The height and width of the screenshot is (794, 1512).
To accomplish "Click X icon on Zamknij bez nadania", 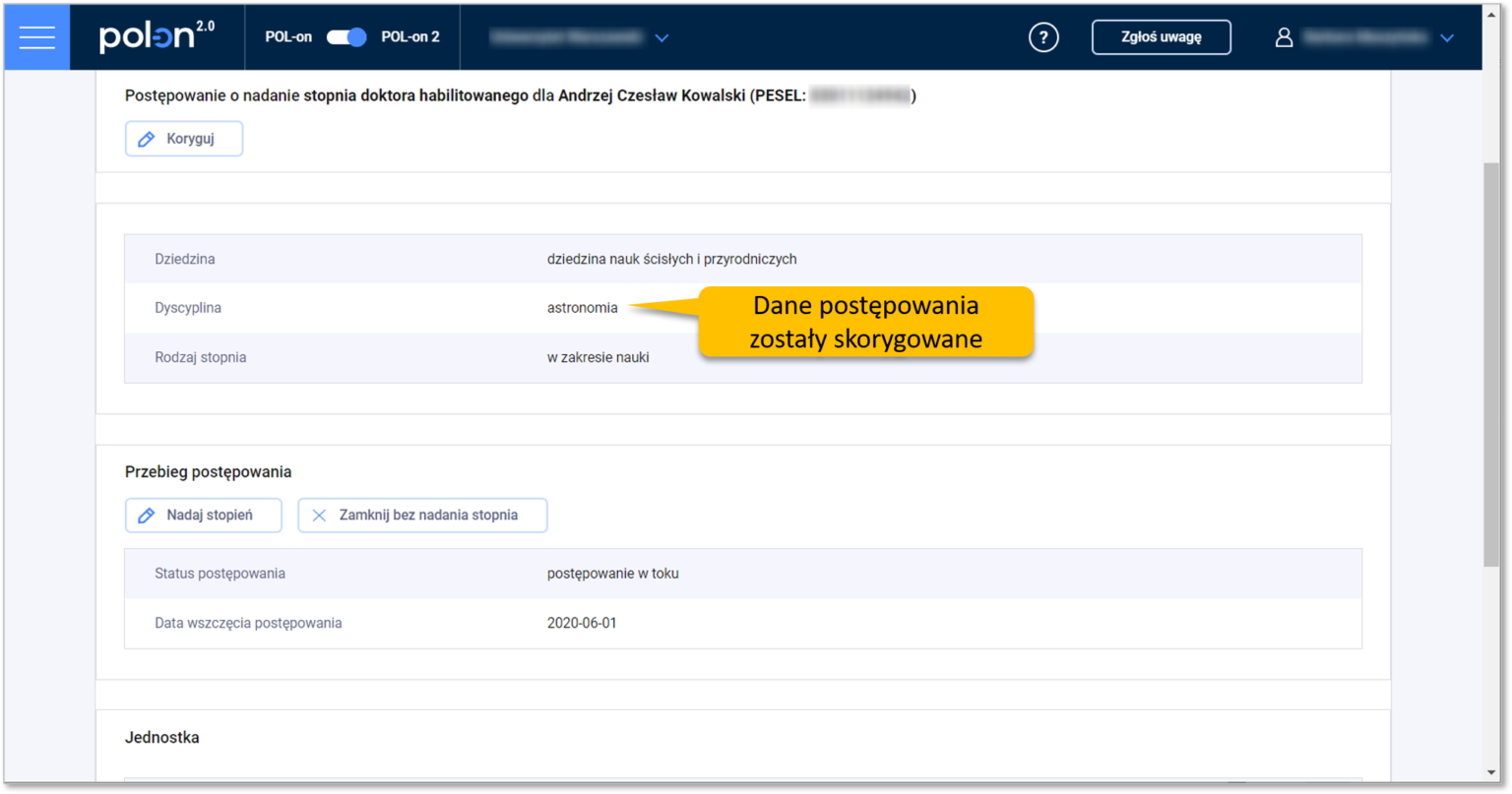I will (319, 516).
